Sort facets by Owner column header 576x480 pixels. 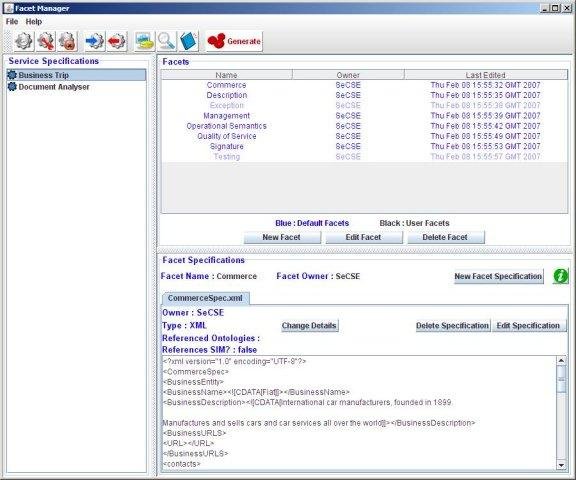coord(348,75)
